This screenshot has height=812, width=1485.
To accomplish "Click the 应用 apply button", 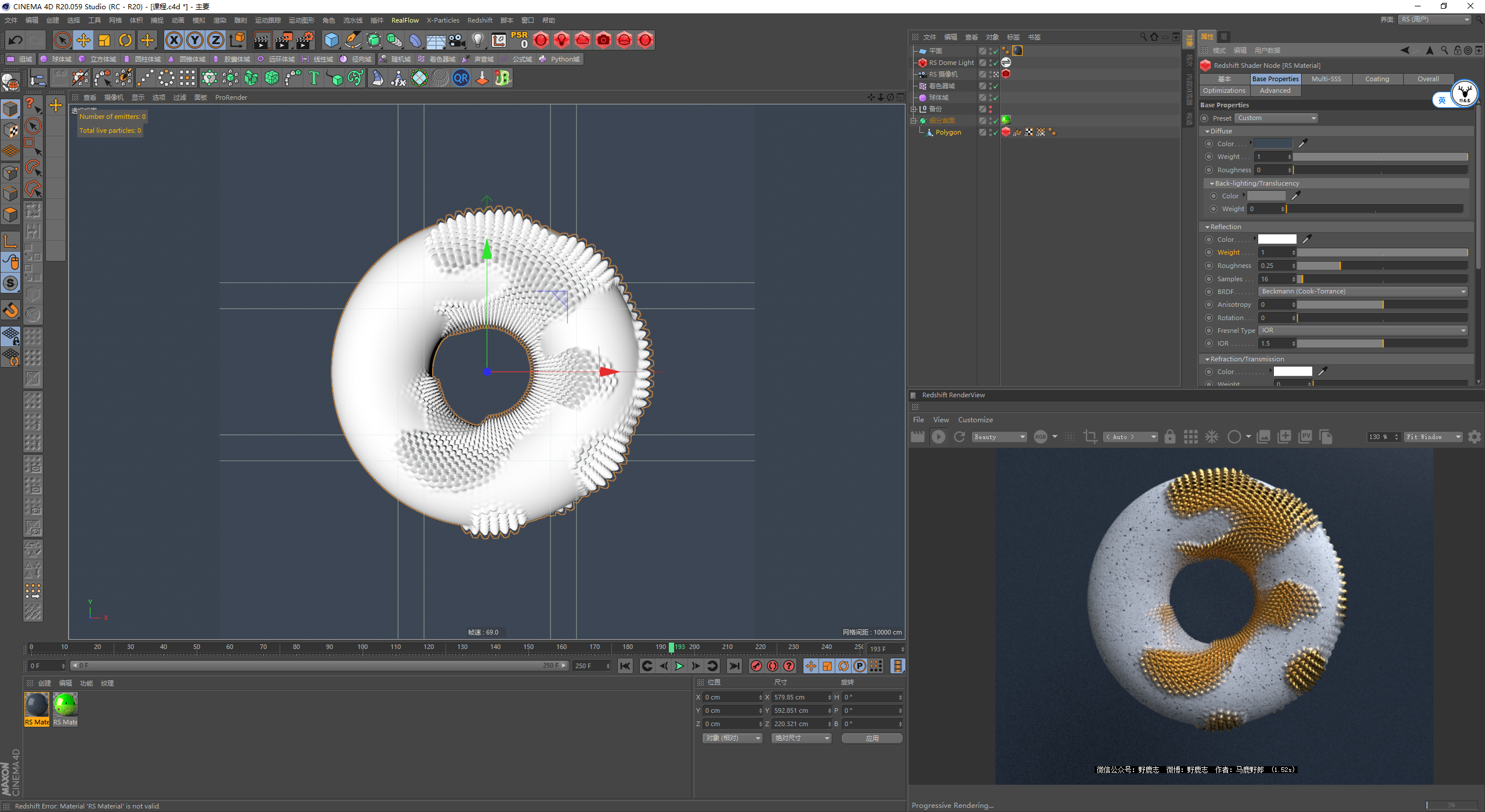I will pos(872,738).
